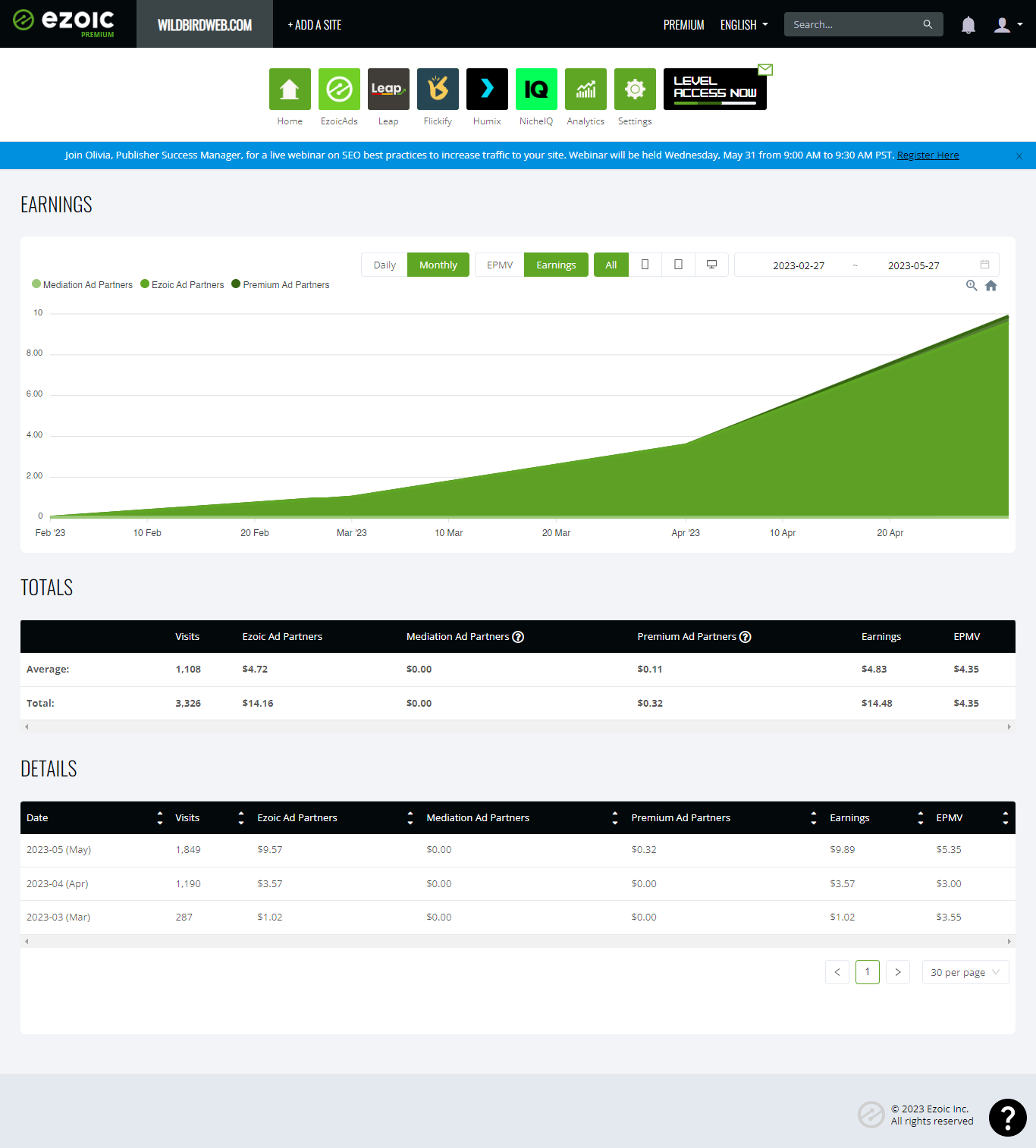Open the date range calendar icon
This screenshot has width=1036, height=1148.
click(x=984, y=265)
